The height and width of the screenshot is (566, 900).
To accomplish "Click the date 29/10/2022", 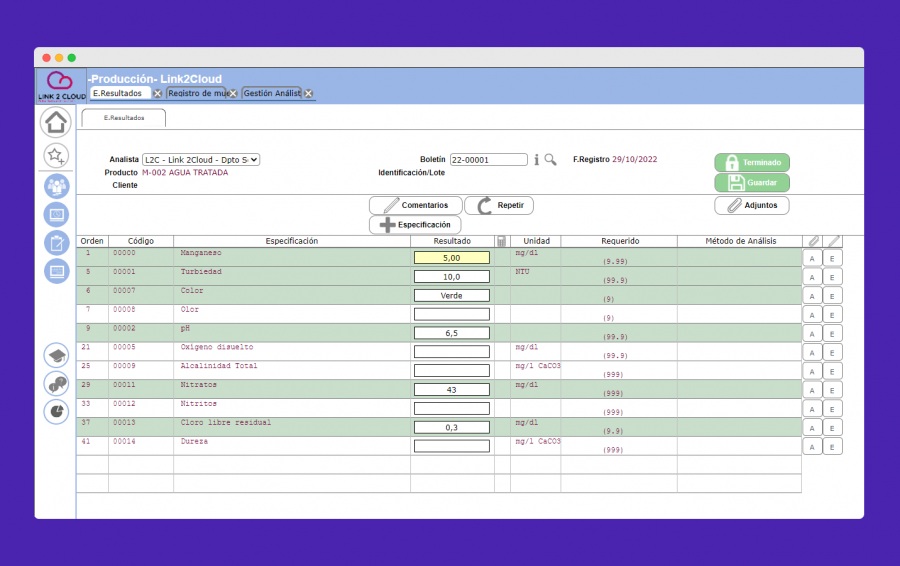I will (x=634, y=159).
